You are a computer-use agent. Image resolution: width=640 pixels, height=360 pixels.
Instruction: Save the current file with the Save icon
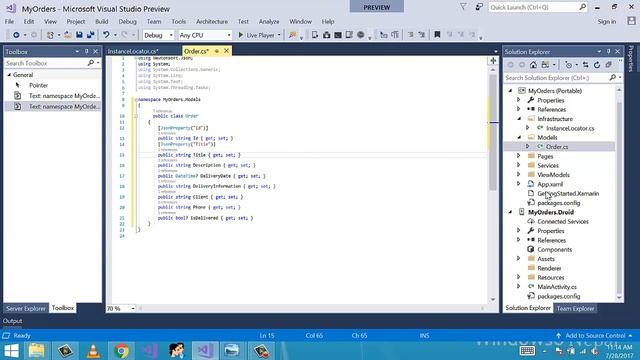pos(79,35)
